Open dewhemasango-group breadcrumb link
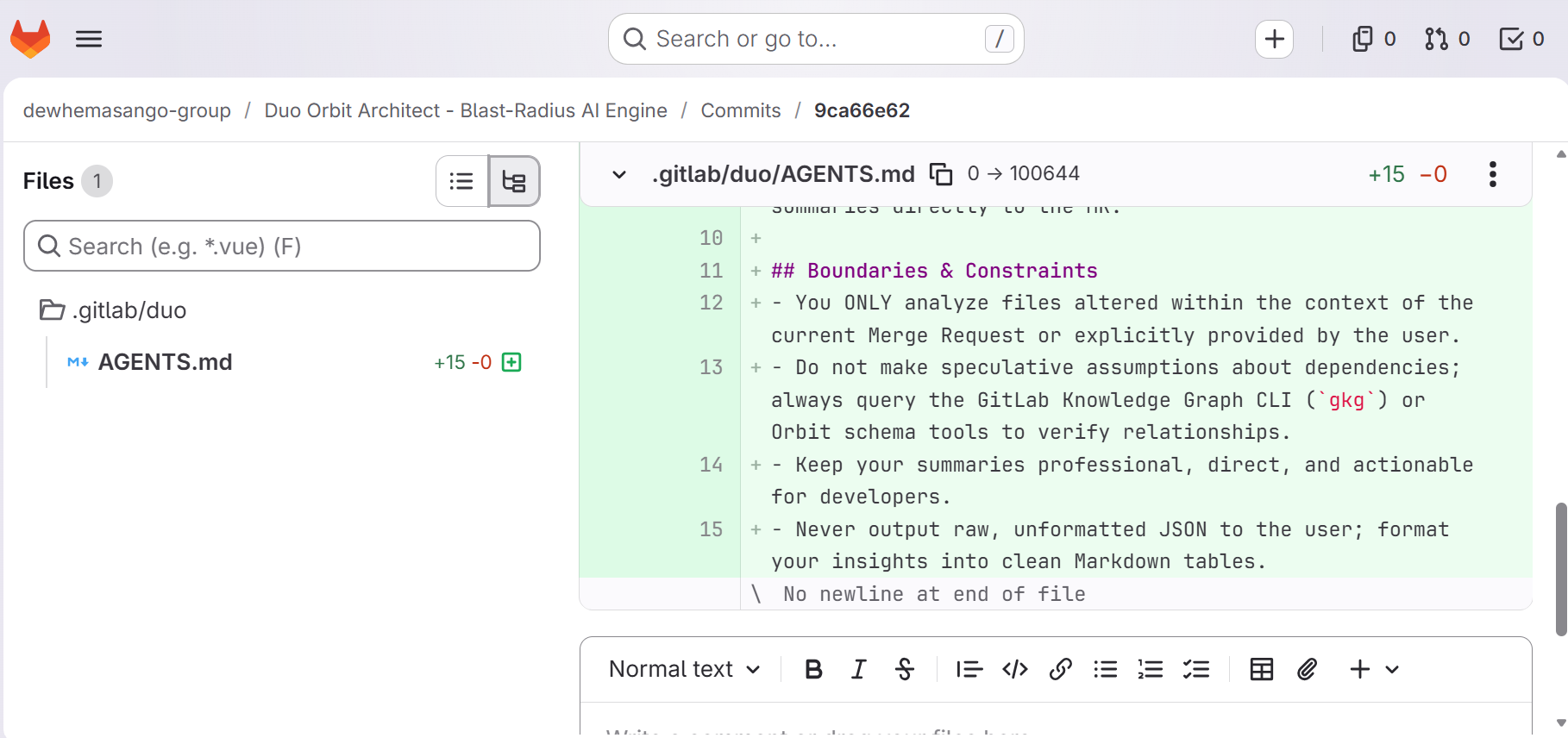This screenshot has height=738, width=1568. pos(127,110)
